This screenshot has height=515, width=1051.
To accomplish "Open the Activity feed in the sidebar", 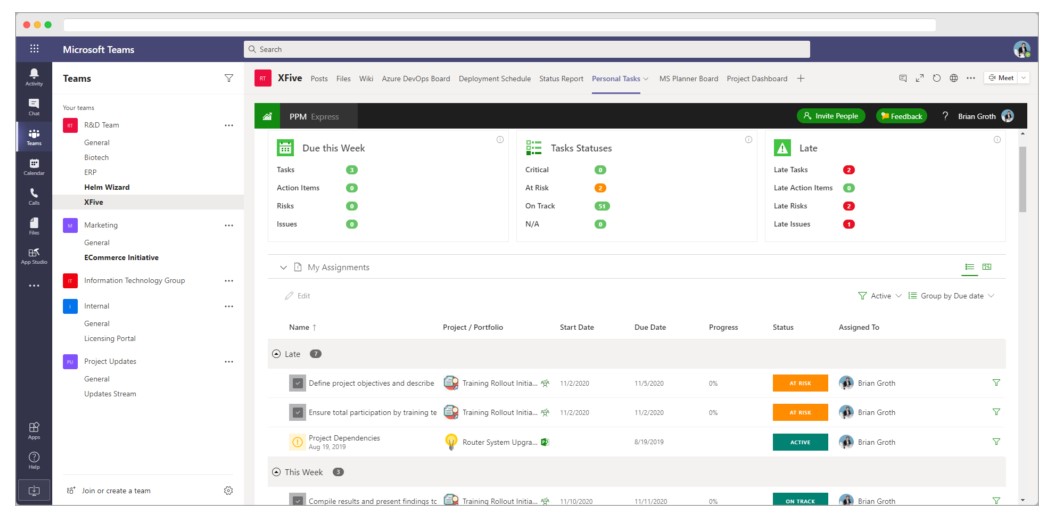I will tap(34, 77).
